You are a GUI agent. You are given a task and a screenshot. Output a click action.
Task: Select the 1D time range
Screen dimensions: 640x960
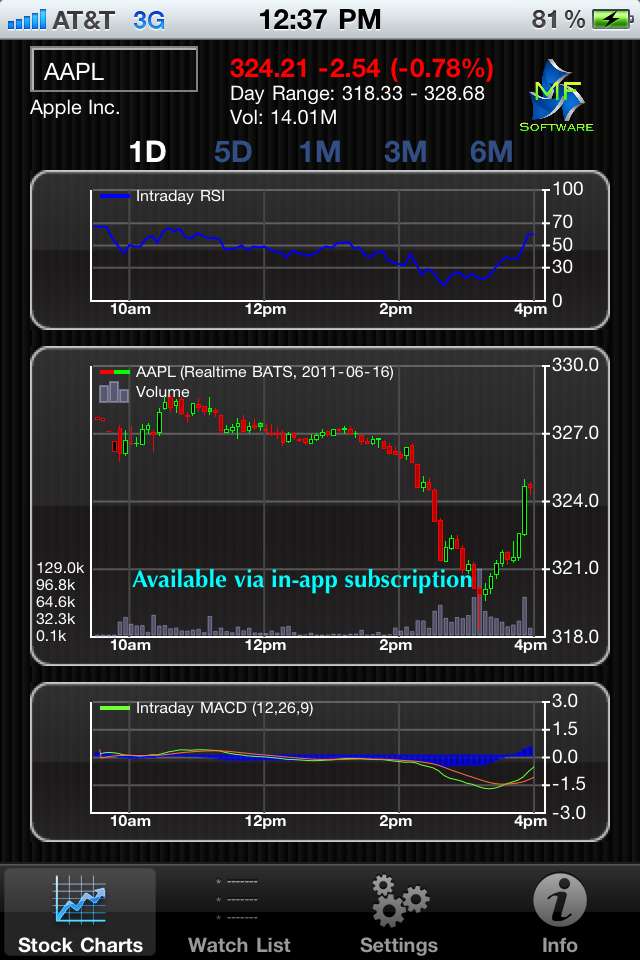click(148, 152)
